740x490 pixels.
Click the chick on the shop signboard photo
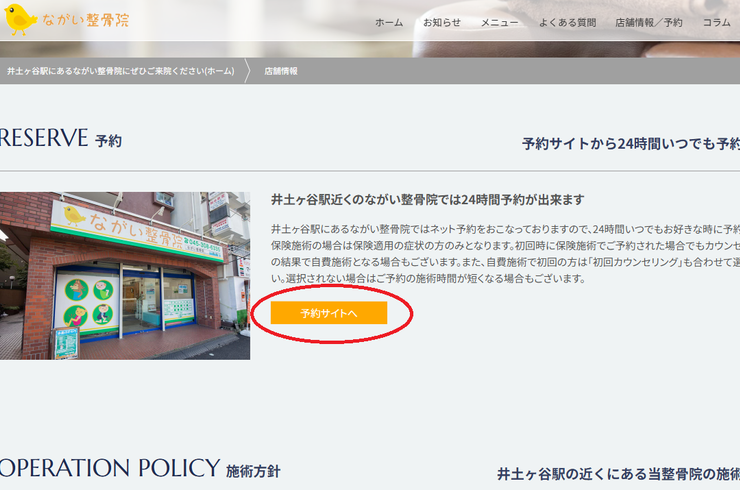pyautogui.click(x=75, y=215)
